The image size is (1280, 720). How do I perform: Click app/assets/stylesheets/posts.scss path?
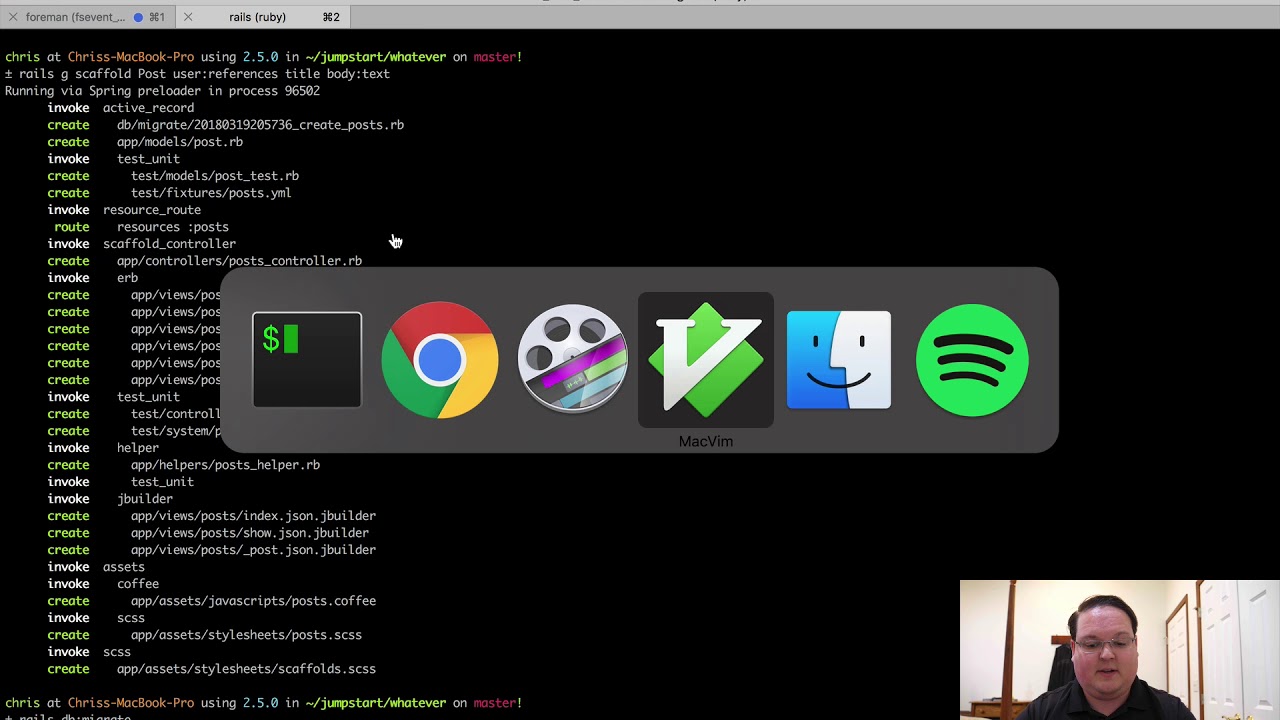(246, 635)
